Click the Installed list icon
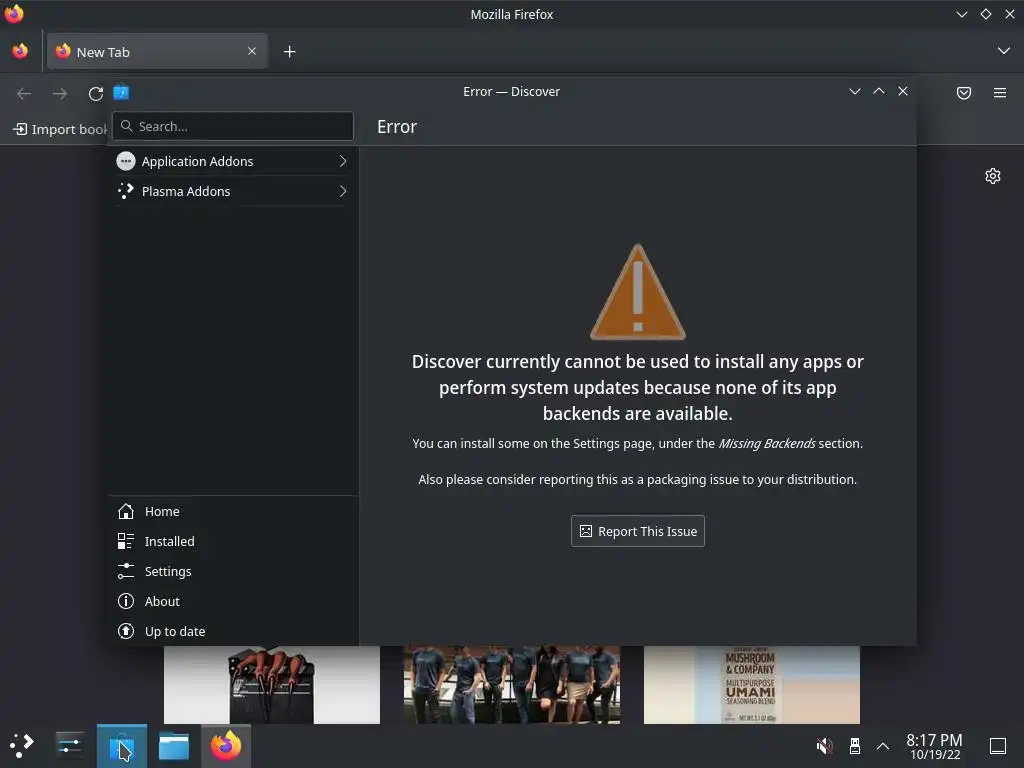The height and width of the screenshot is (768, 1024). coord(125,541)
